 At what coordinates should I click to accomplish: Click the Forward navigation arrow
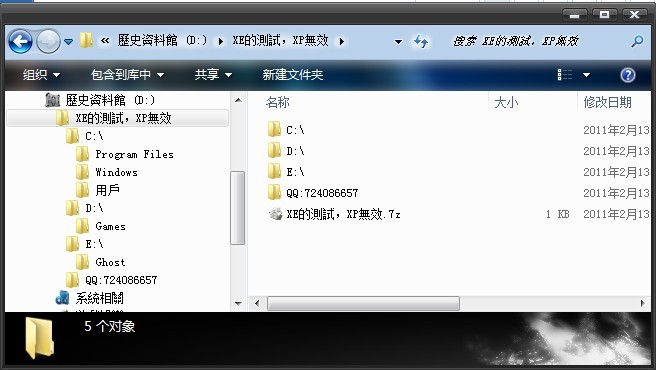[48, 41]
